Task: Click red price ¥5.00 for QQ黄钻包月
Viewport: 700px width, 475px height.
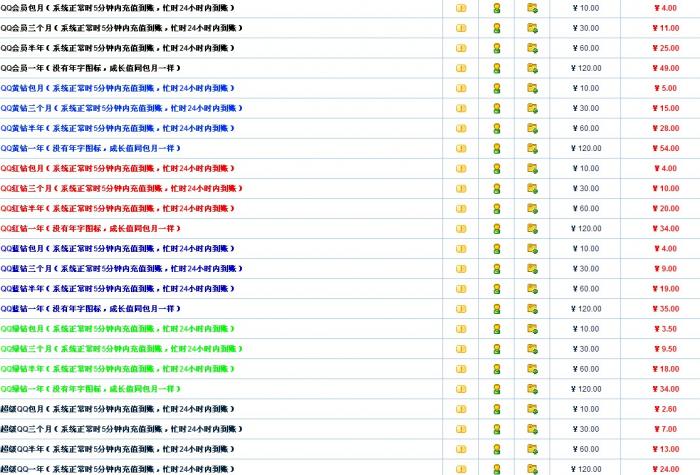Action: click(x=666, y=88)
